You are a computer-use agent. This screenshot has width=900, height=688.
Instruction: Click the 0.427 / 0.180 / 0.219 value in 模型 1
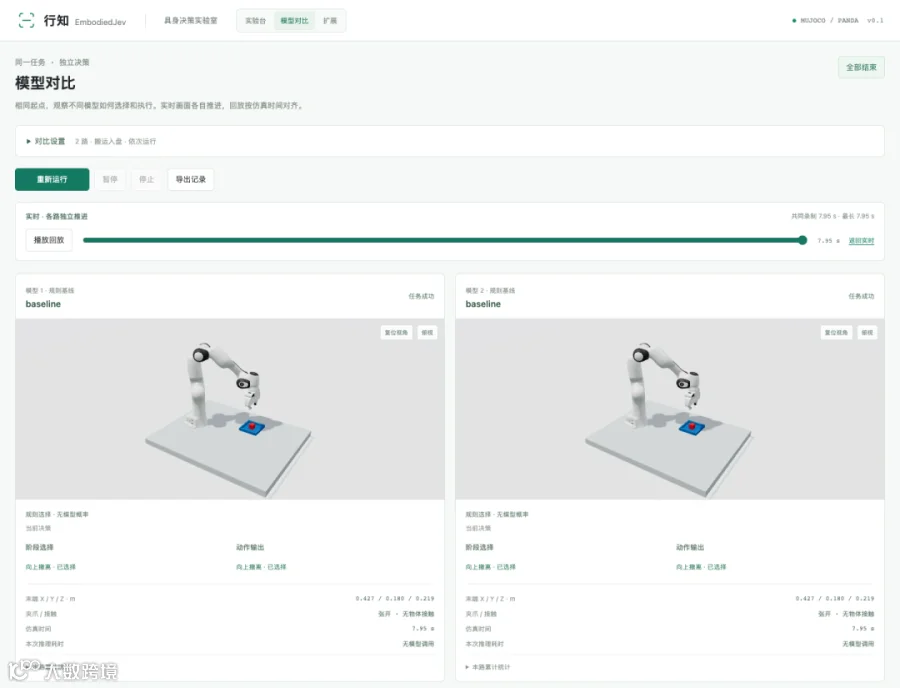(395, 598)
